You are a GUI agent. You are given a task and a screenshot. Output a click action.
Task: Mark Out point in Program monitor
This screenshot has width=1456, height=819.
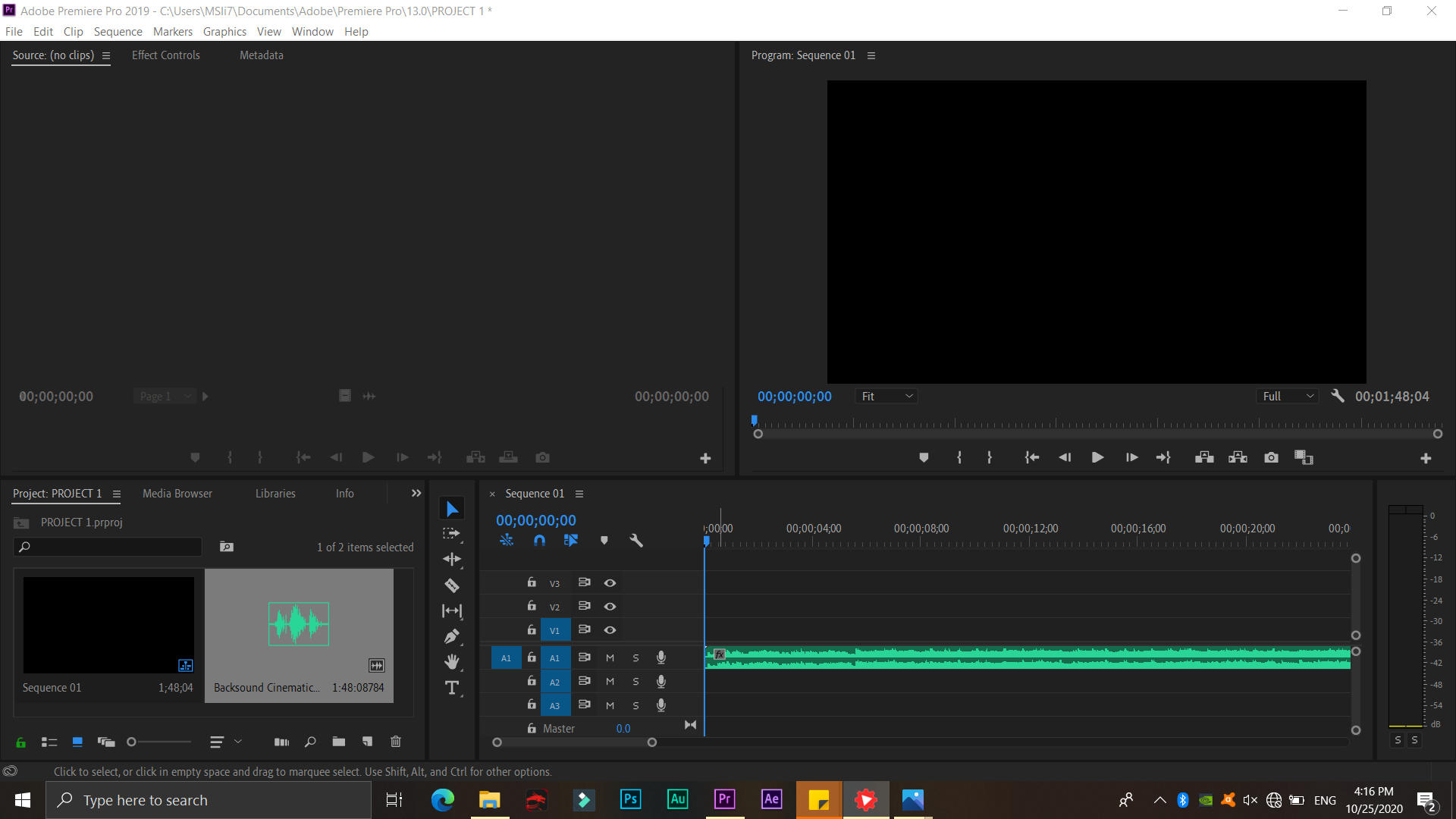(990, 458)
